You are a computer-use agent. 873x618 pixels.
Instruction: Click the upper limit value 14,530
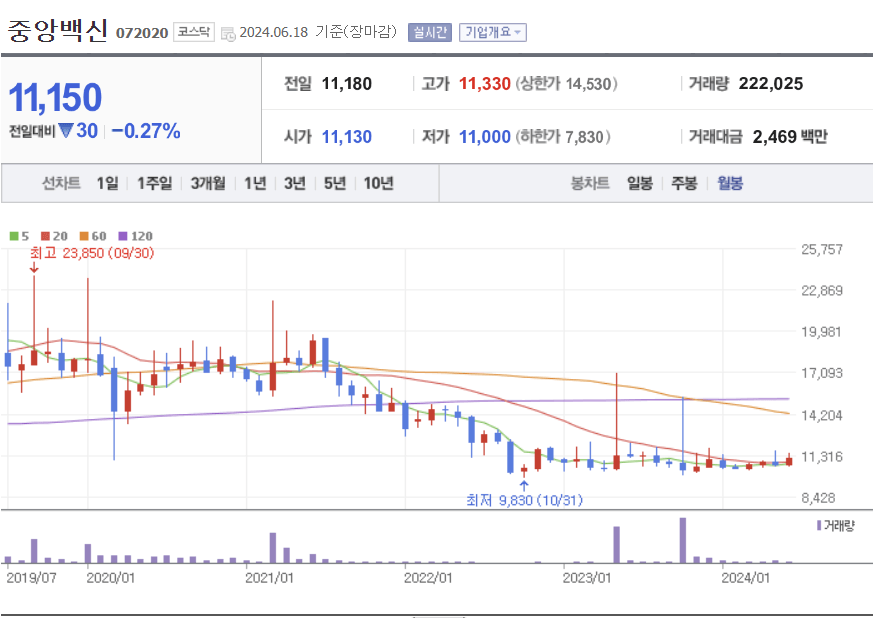pyautogui.click(x=588, y=84)
